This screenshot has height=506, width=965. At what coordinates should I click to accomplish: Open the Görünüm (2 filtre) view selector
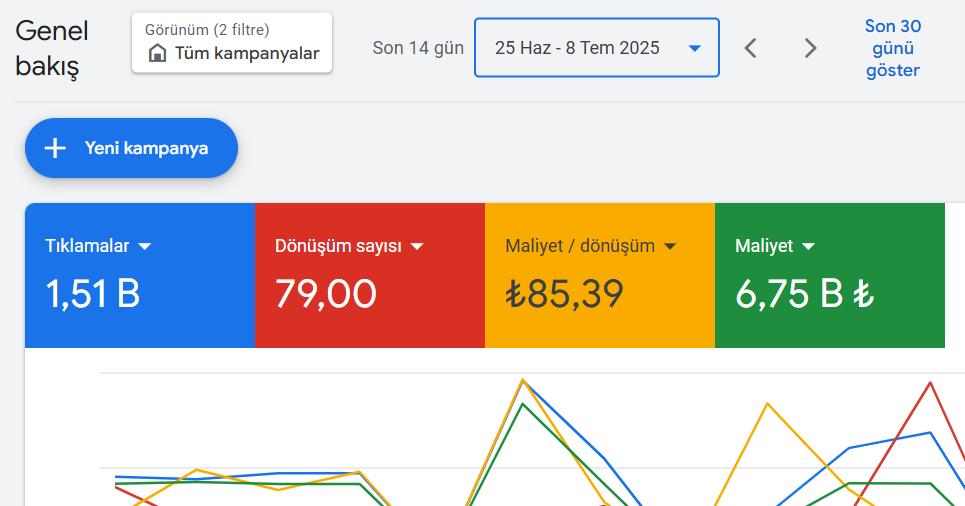[232, 43]
